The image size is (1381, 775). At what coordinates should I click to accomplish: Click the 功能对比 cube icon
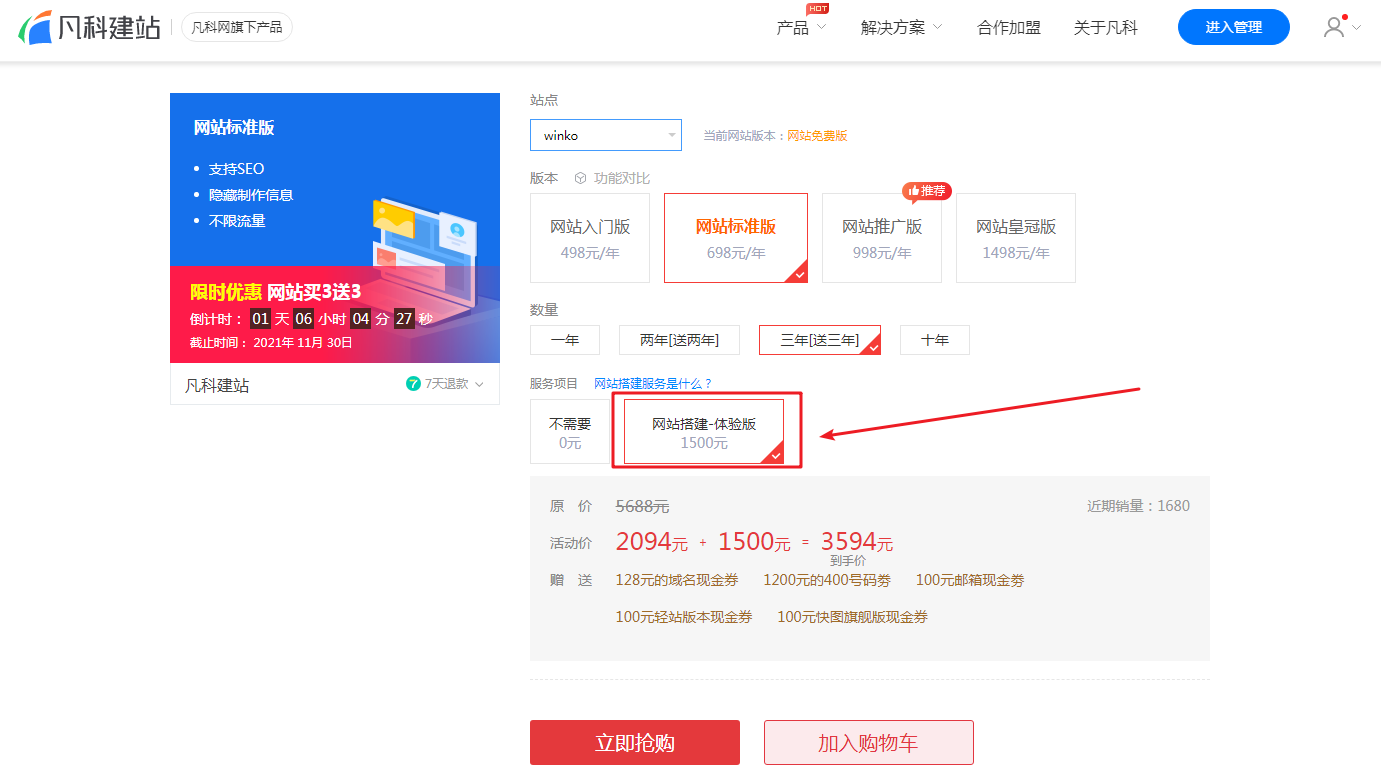pos(580,178)
